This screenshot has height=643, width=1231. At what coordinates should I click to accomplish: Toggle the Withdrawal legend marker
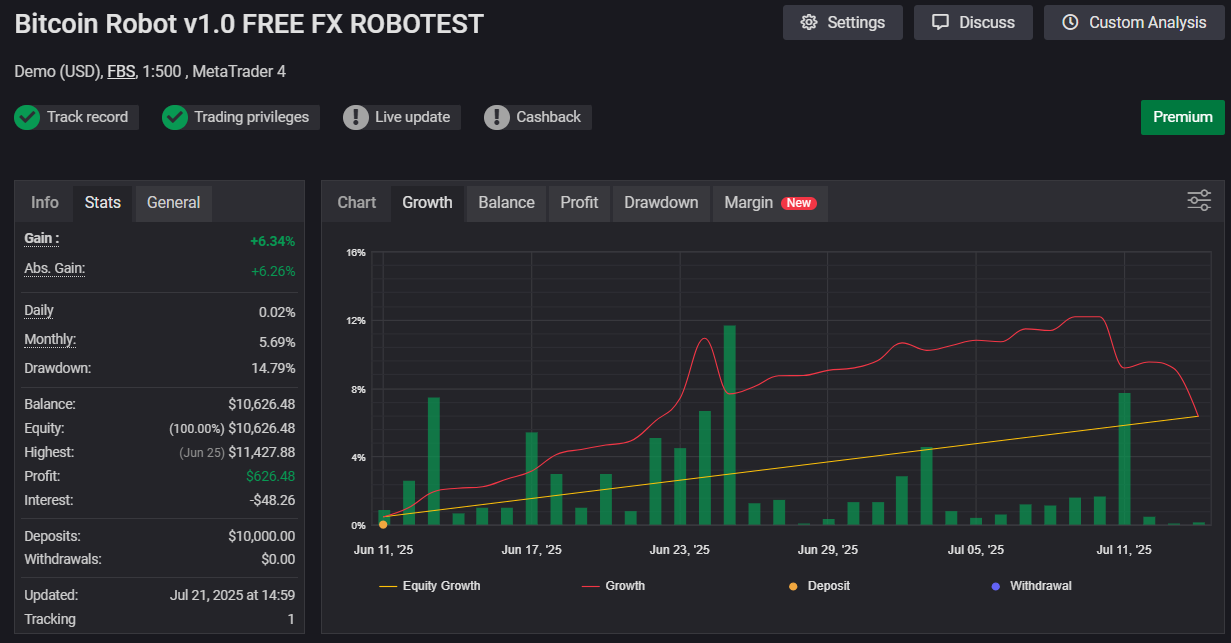pos(1032,586)
